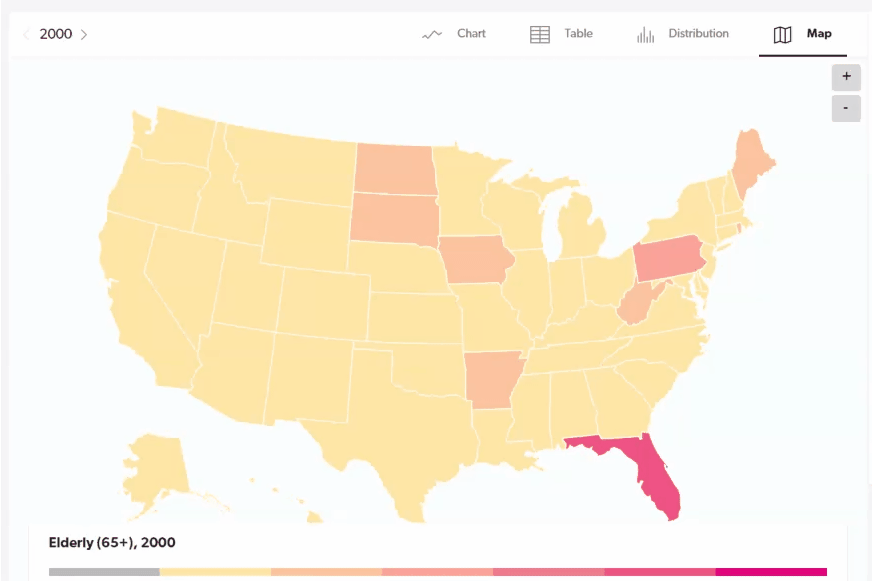Click the Map tab label
The height and width of the screenshot is (581, 872).
[819, 33]
